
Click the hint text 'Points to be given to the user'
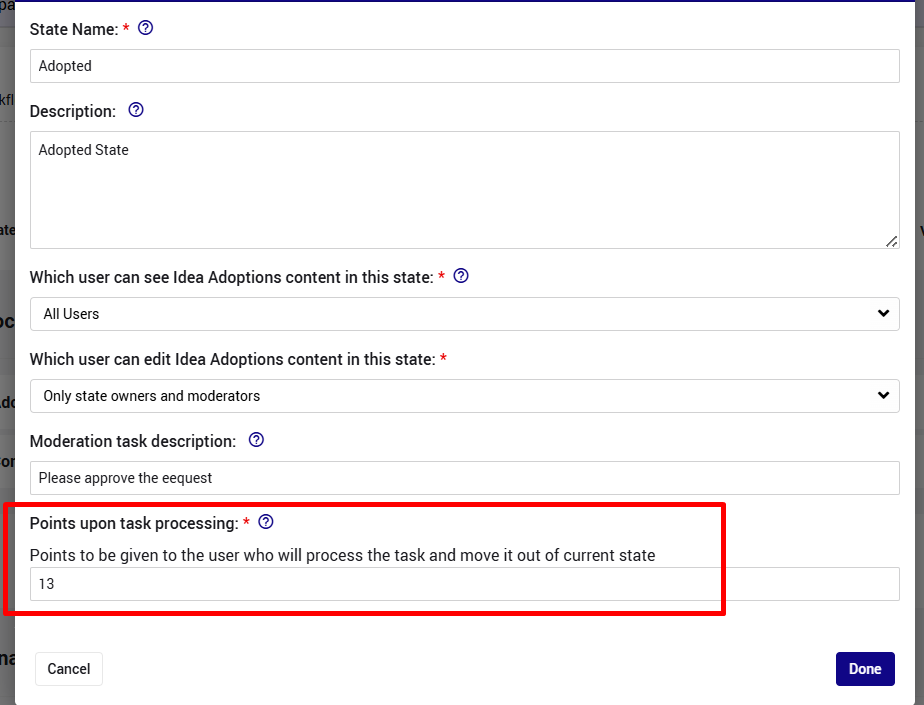point(342,555)
